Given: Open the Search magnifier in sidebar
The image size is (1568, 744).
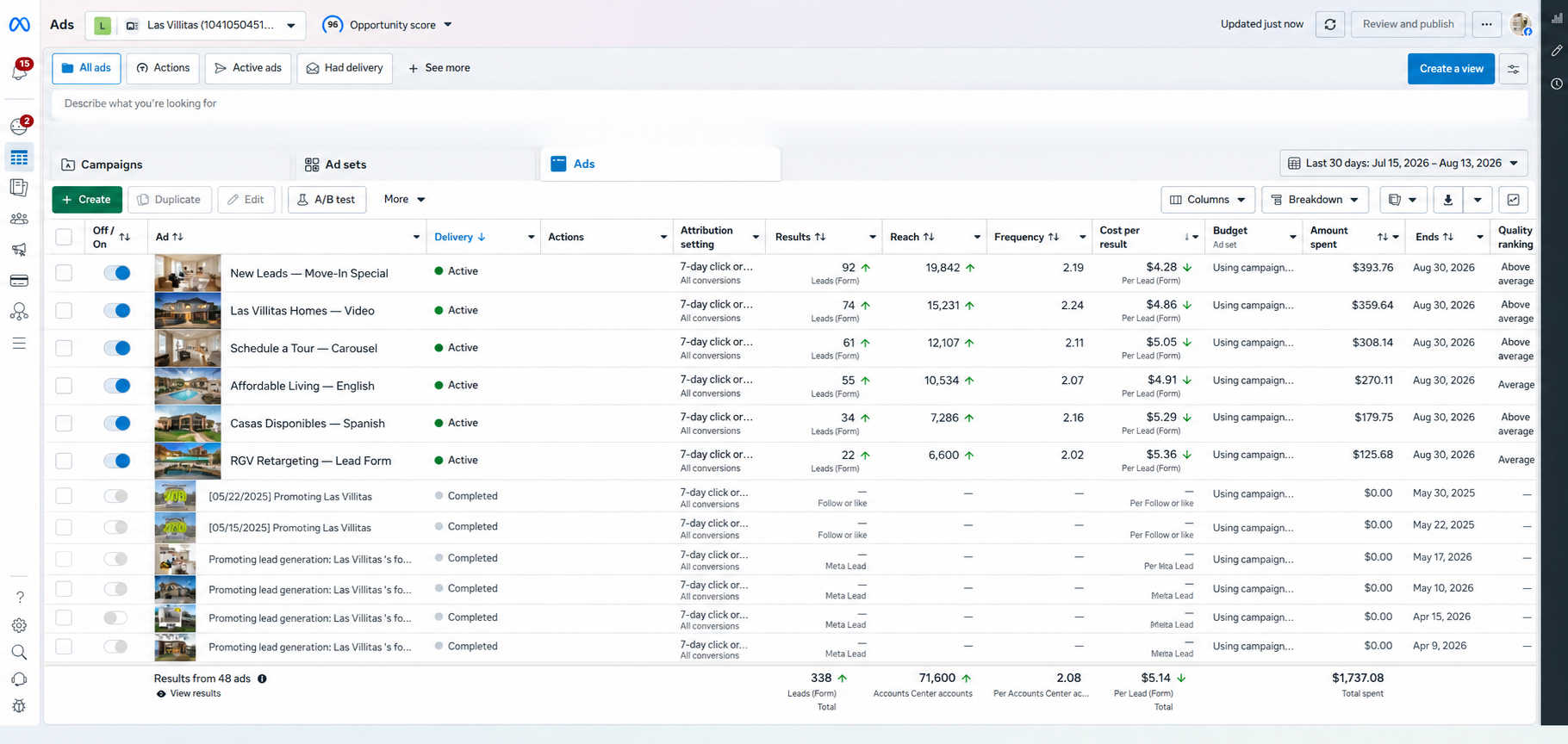Looking at the screenshot, I should click(19, 653).
